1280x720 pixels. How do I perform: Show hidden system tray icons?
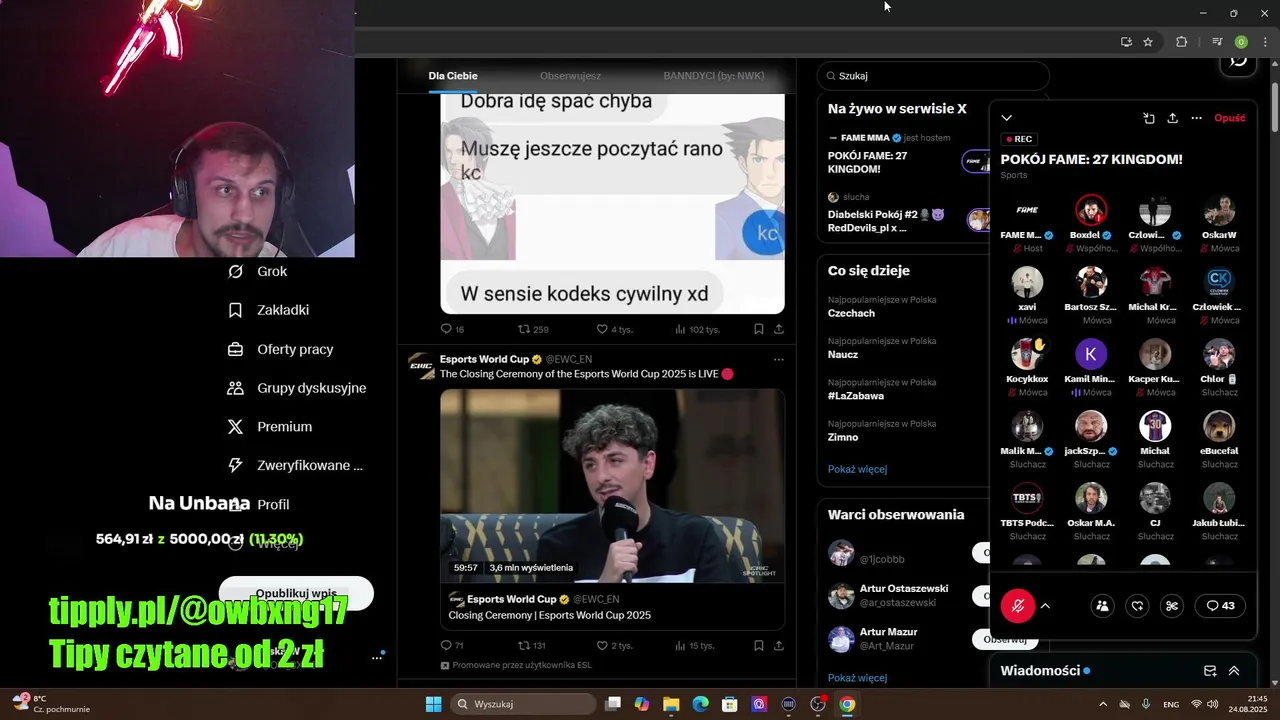click(1103, 704)
